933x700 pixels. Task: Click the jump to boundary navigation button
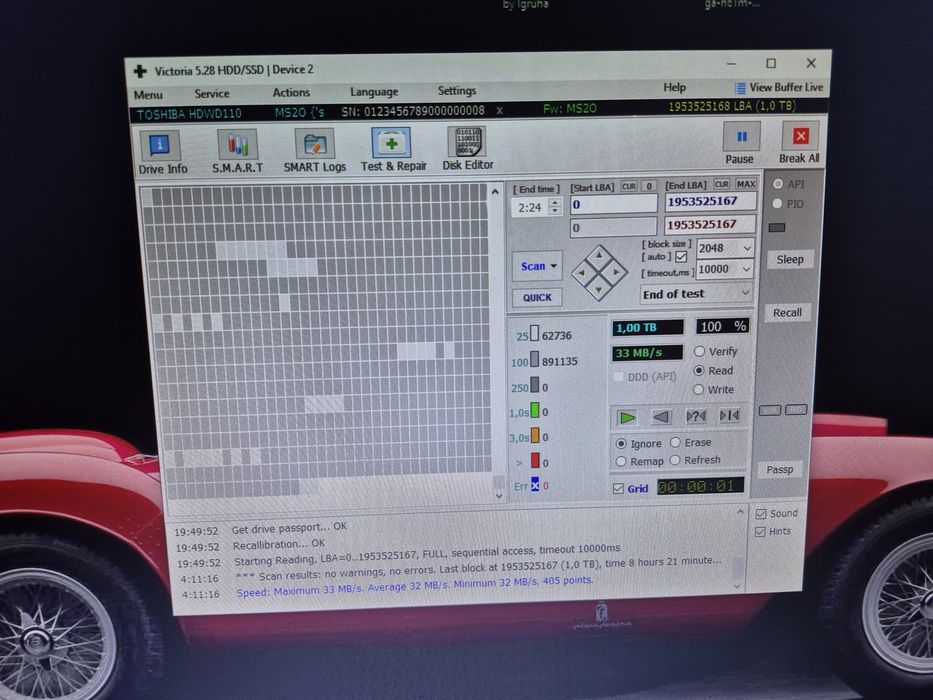729,415
